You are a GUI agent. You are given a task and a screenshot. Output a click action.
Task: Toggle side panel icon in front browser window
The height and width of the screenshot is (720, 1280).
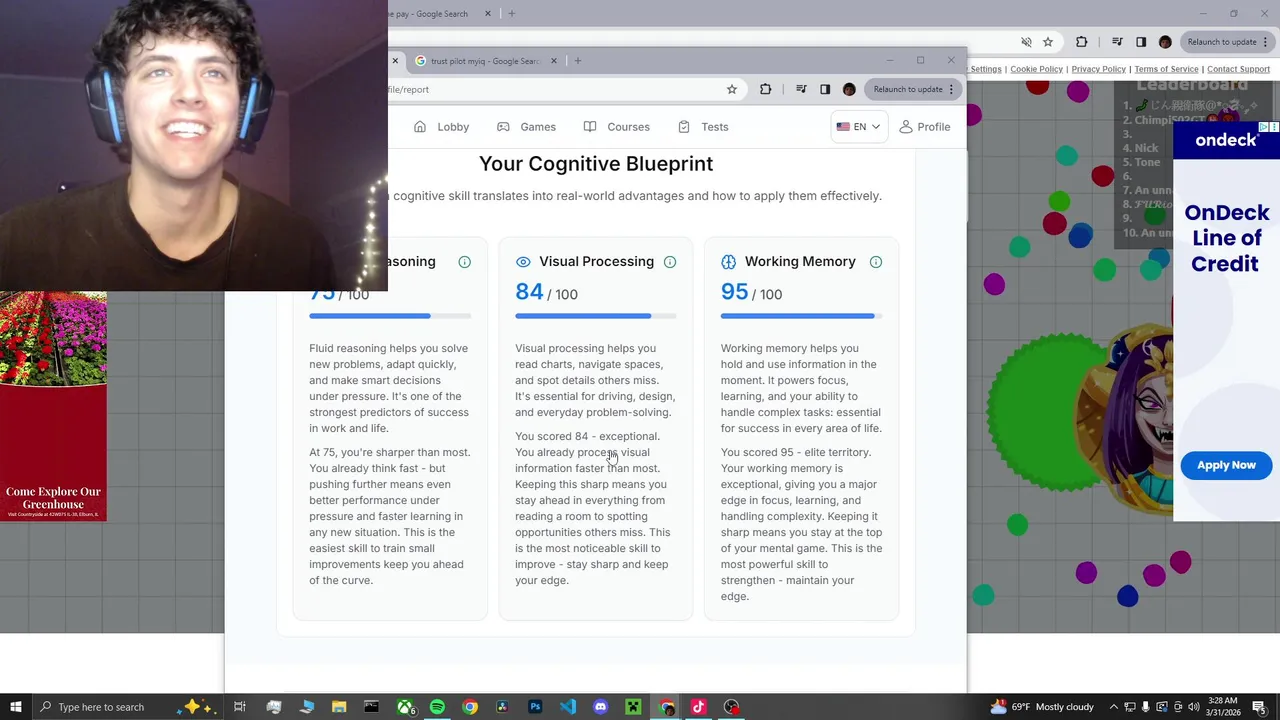(825, 89)
